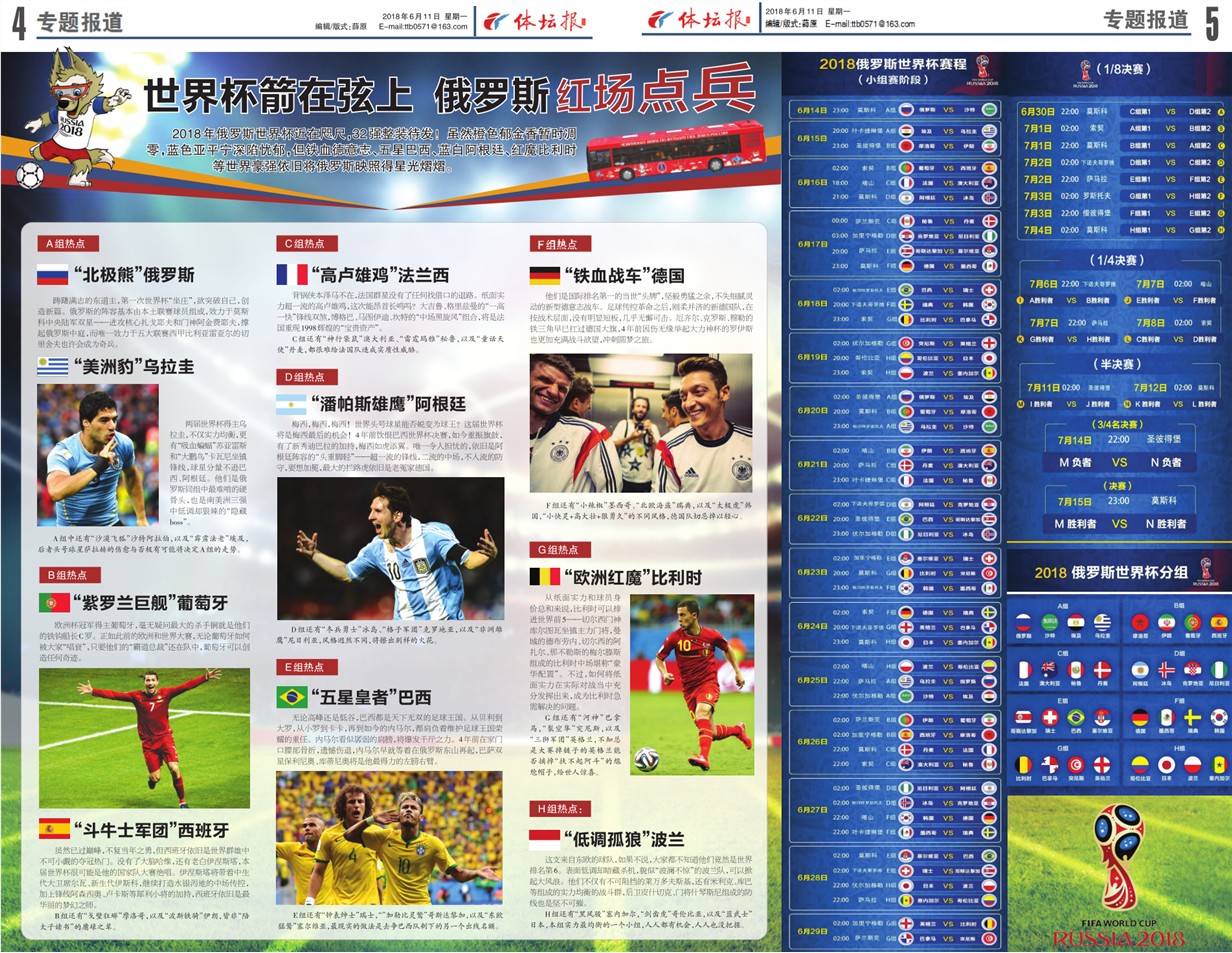Image resolution: width=1232 pixels, height=953 pixels.
Task: Click the Ronaldo celebration photo under Portugal
Action: pyautogui.click(x=144, y=738)
